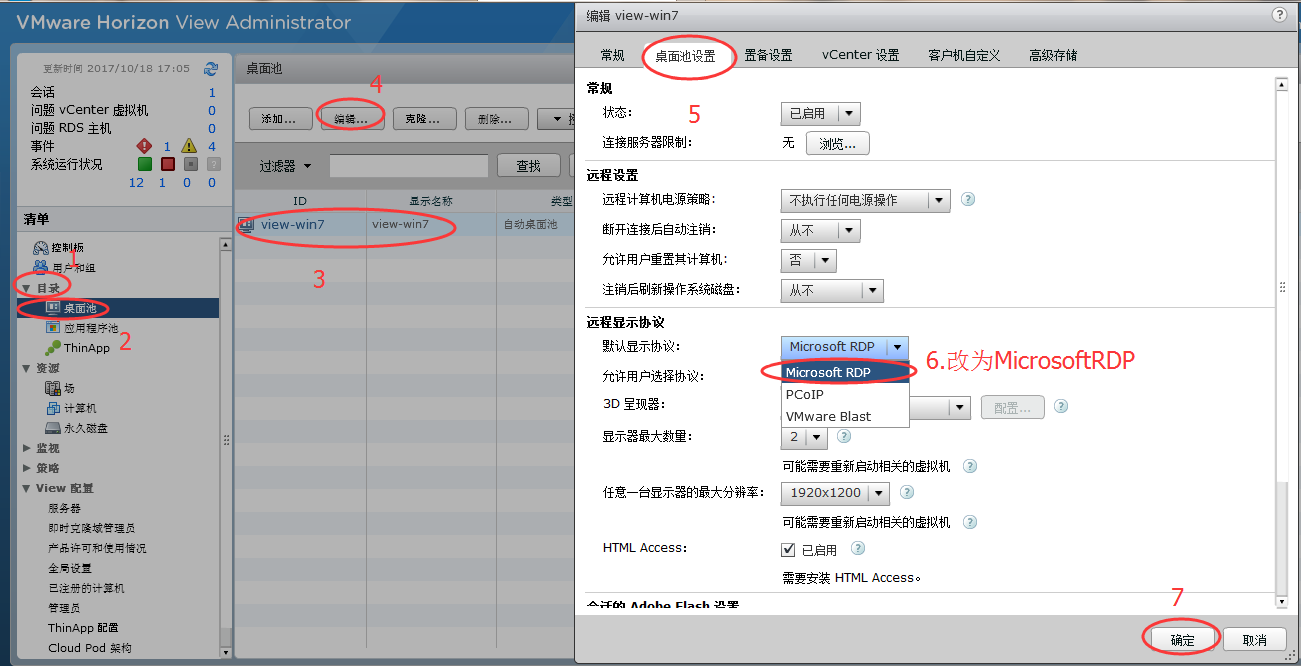Screen dimensions: 1301x666
Task: Choose Microsoft RDP from protocol list
Action: click(845, 372)
